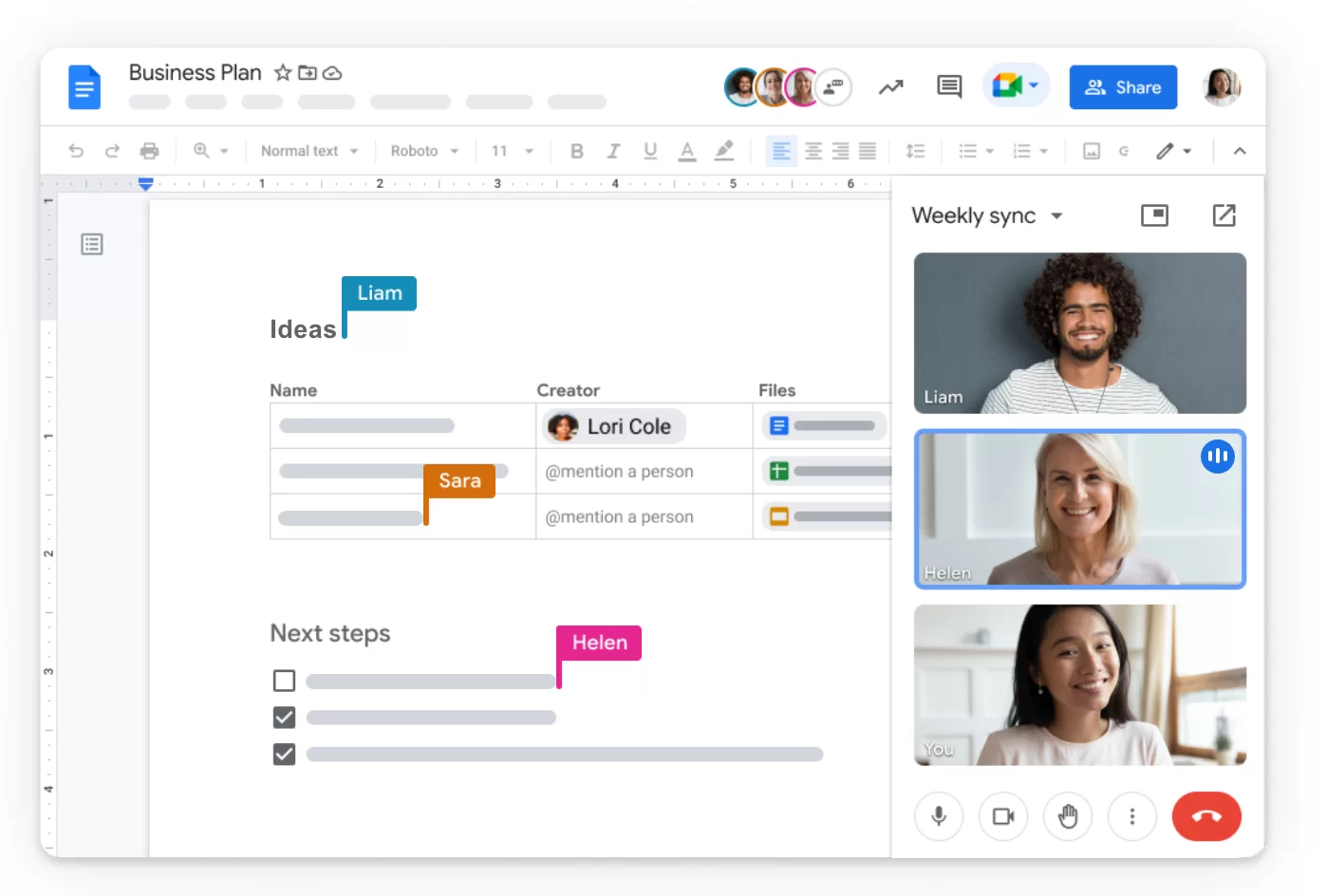The width and height of the screenshot is (1327, 896).
Task: Select Liam's video tile
Action: click(x=1080, y=333)
